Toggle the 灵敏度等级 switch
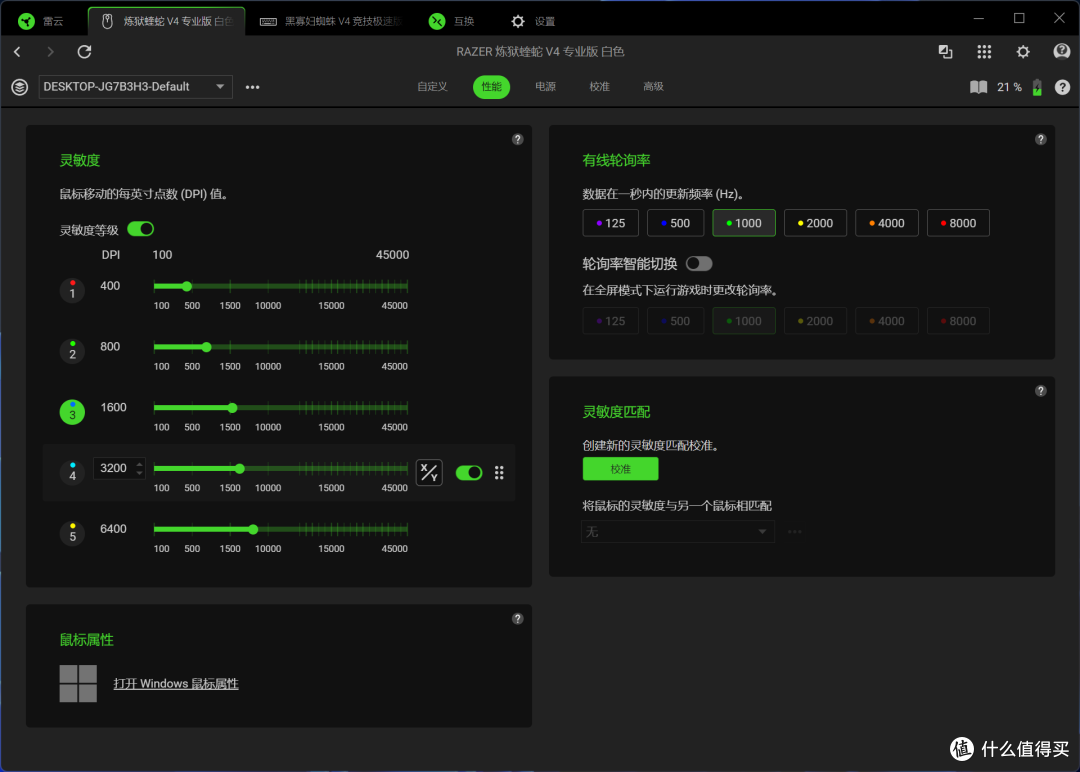Screen dimensions: 1080x772 pyautogui.click(x=141, y=229)
